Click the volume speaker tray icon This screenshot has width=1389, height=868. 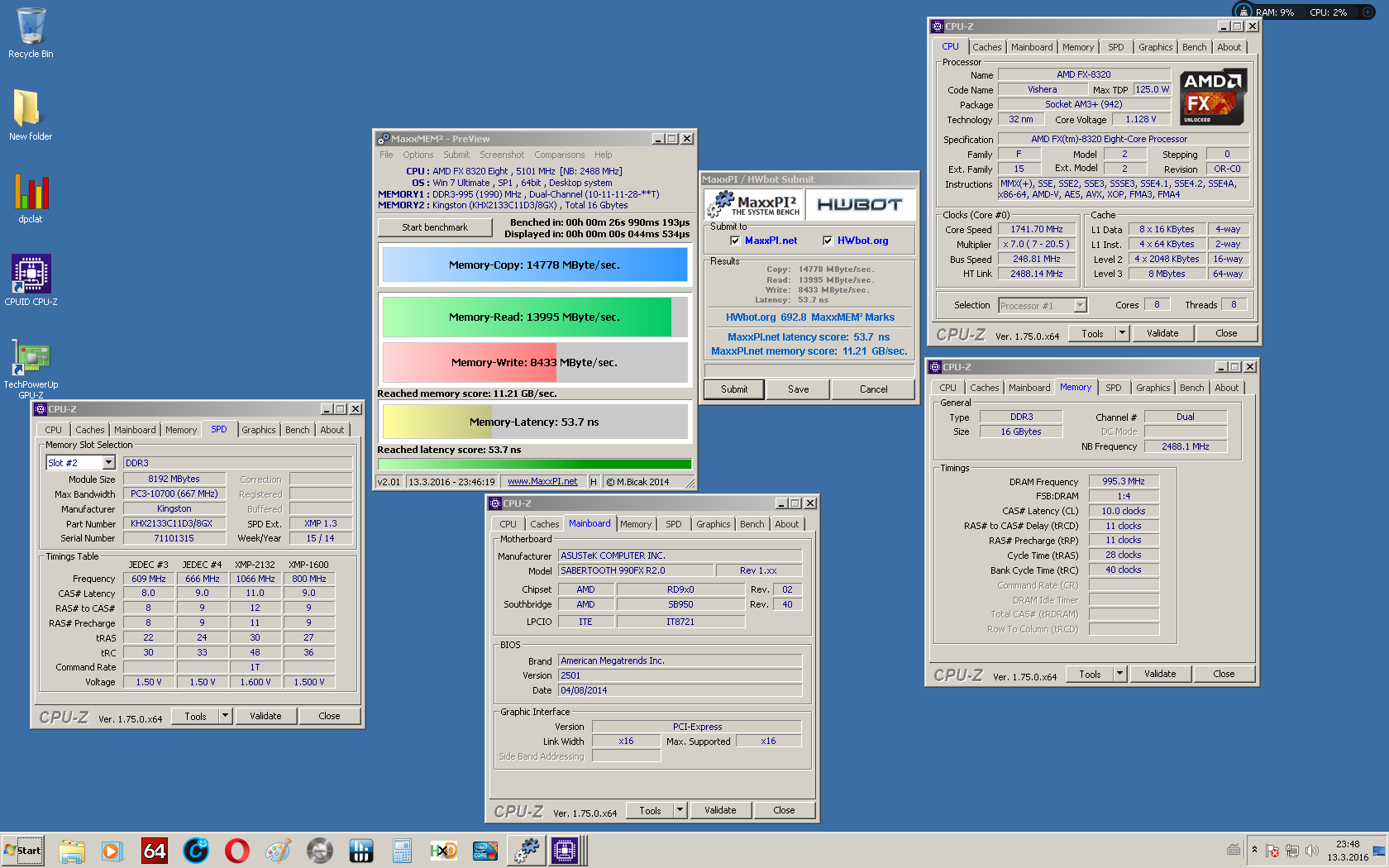coord(1311,851)
